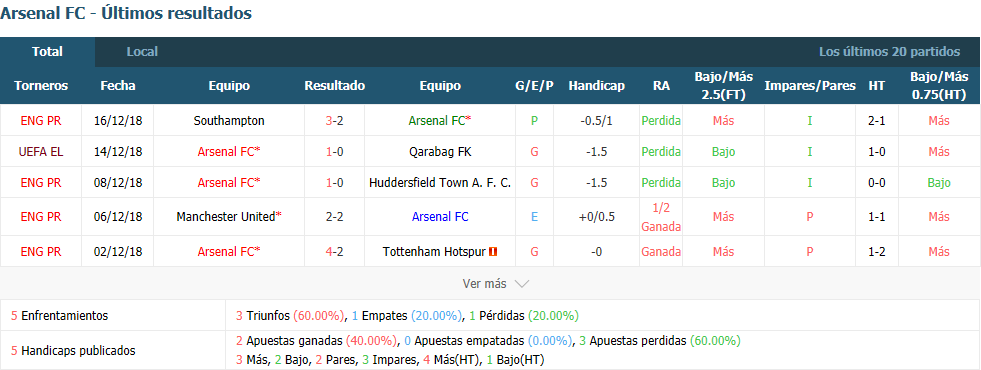
Task: Open Huddersfield Town A. F. C. link
Action: 440,183
